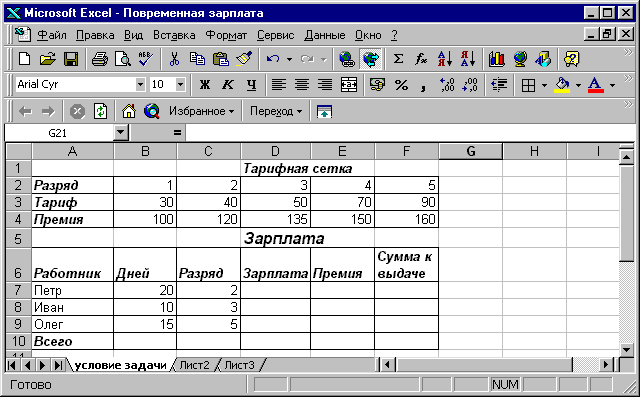
Task: Create a new workbook with New icon
Action: [24, 59]
